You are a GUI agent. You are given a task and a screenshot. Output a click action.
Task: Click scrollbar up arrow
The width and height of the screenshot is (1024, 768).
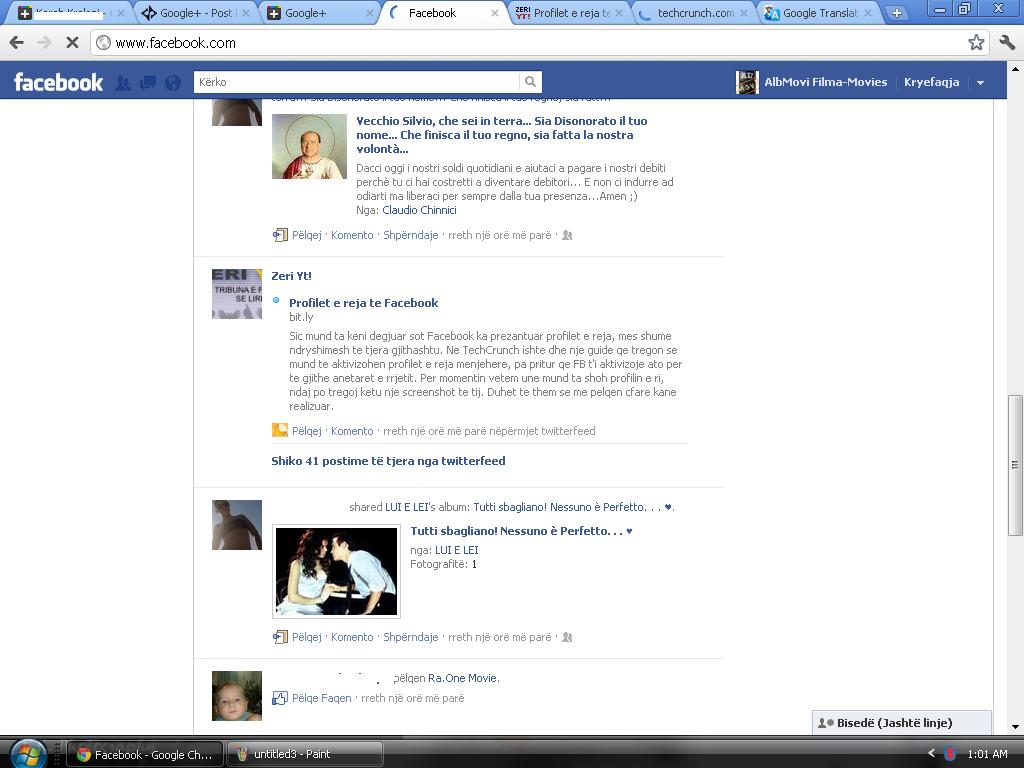point(1015,68)
